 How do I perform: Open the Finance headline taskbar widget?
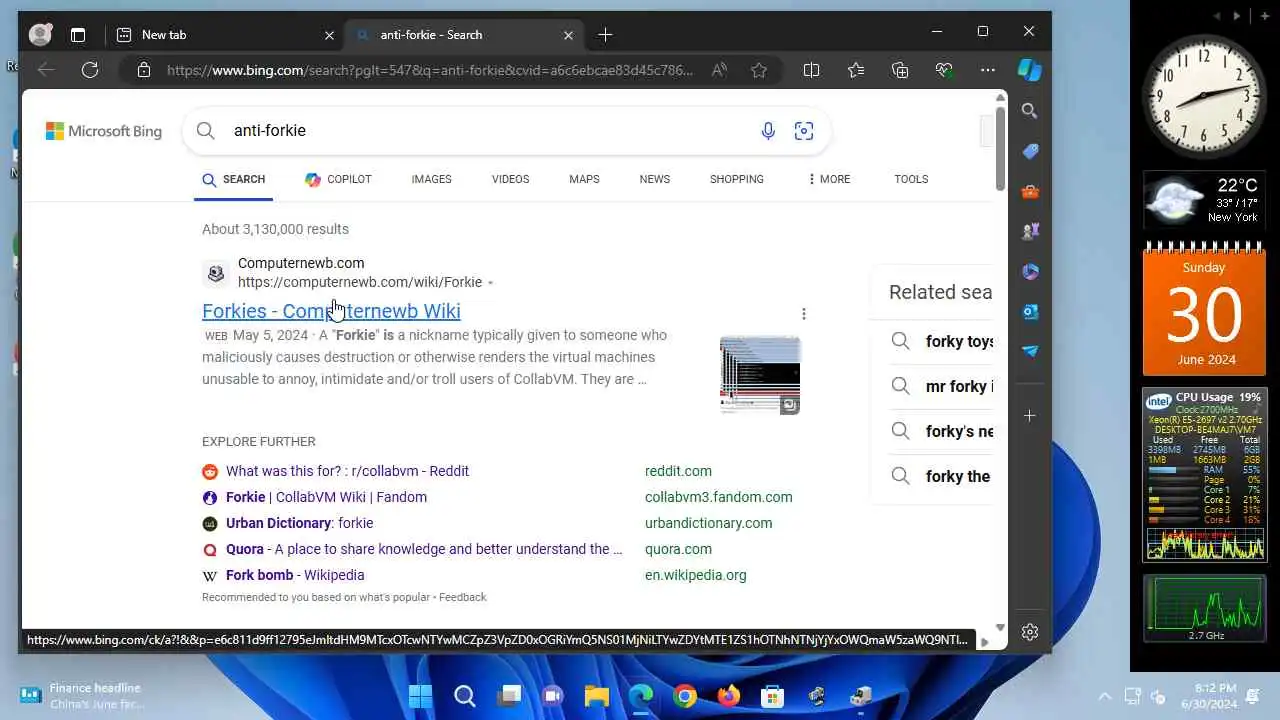click(82, 696)
